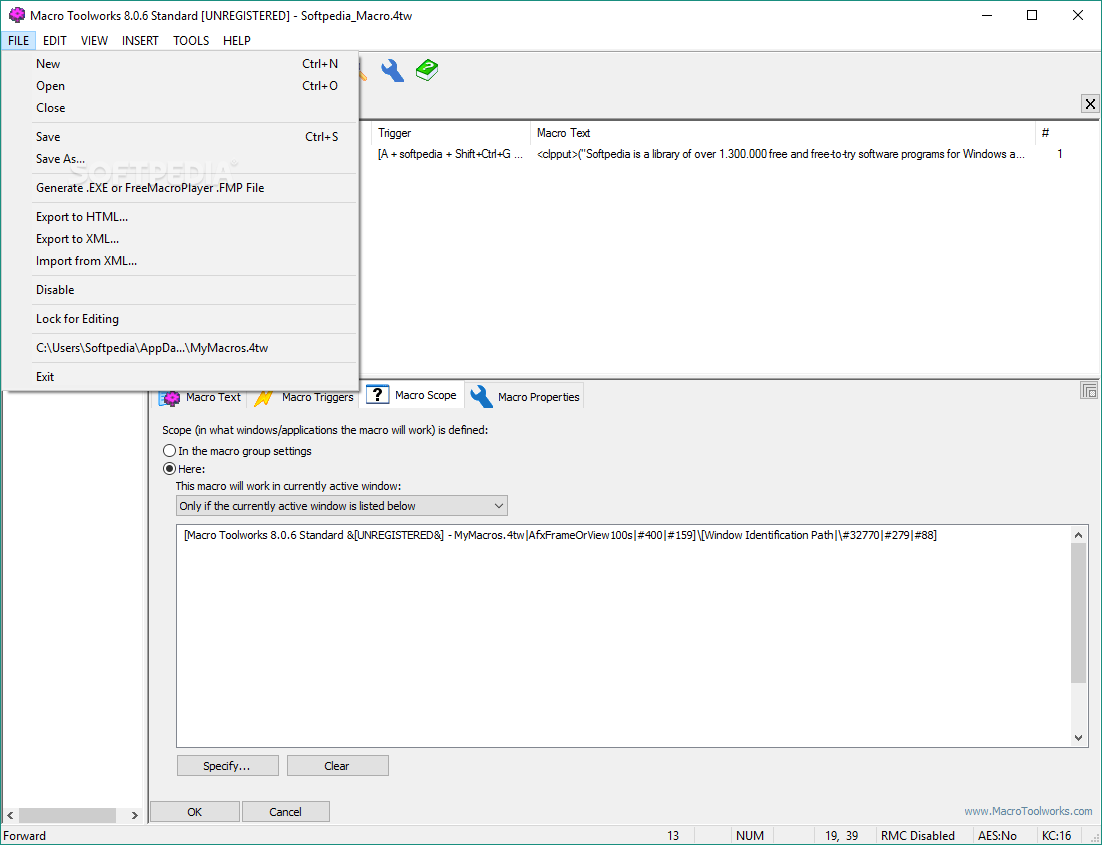Viewport: 1102px width, 845px height.
Task: Click the Macro Toolworks title bar app icon
Action: click(x=17, y=15)
